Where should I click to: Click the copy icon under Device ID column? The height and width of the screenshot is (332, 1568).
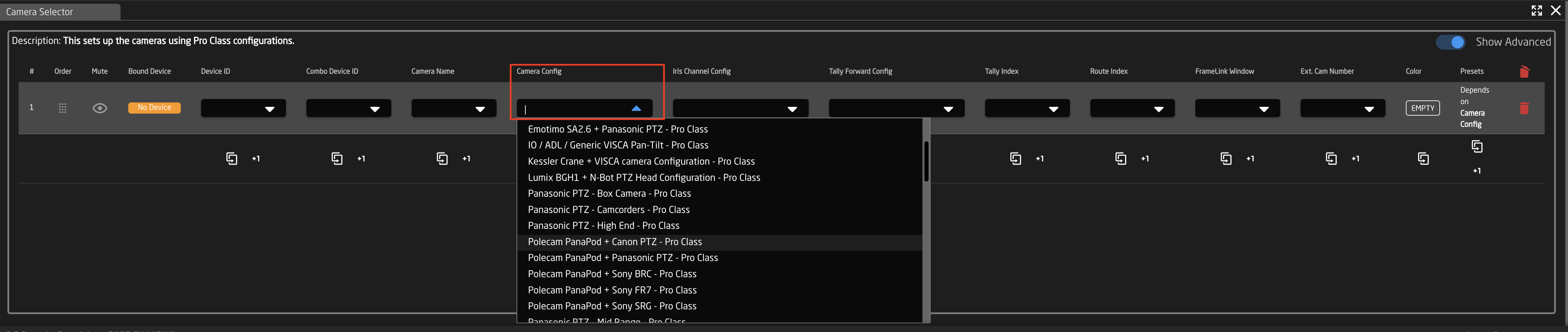(232, 159)
